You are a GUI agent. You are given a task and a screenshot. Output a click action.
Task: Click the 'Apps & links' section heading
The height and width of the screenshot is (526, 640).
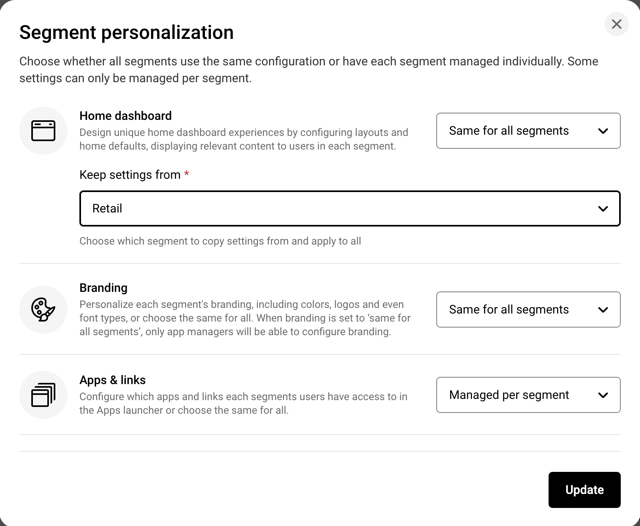point(112,380)
